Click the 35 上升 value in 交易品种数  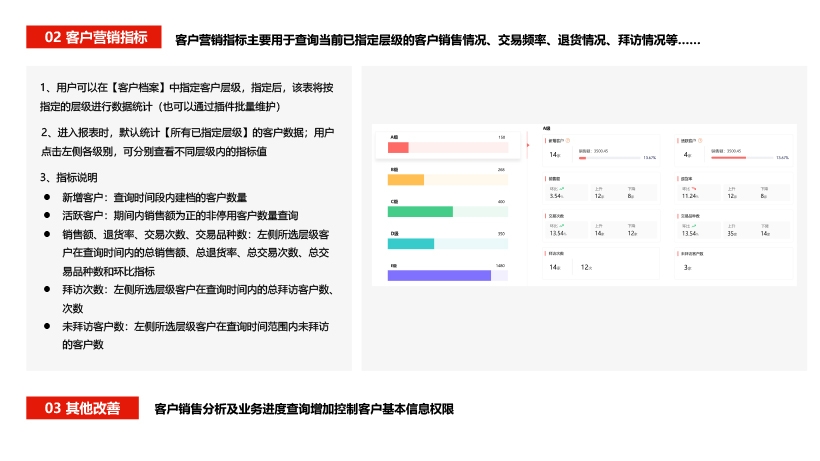coord(732,233)
